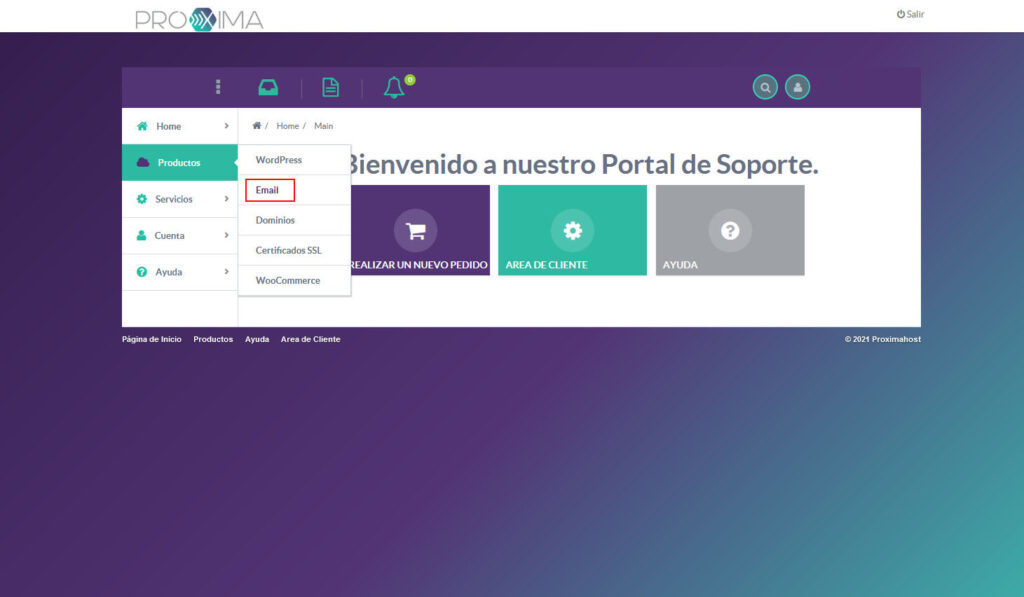Click the gear icon on the Area de Cliente tile

(572, 229)
